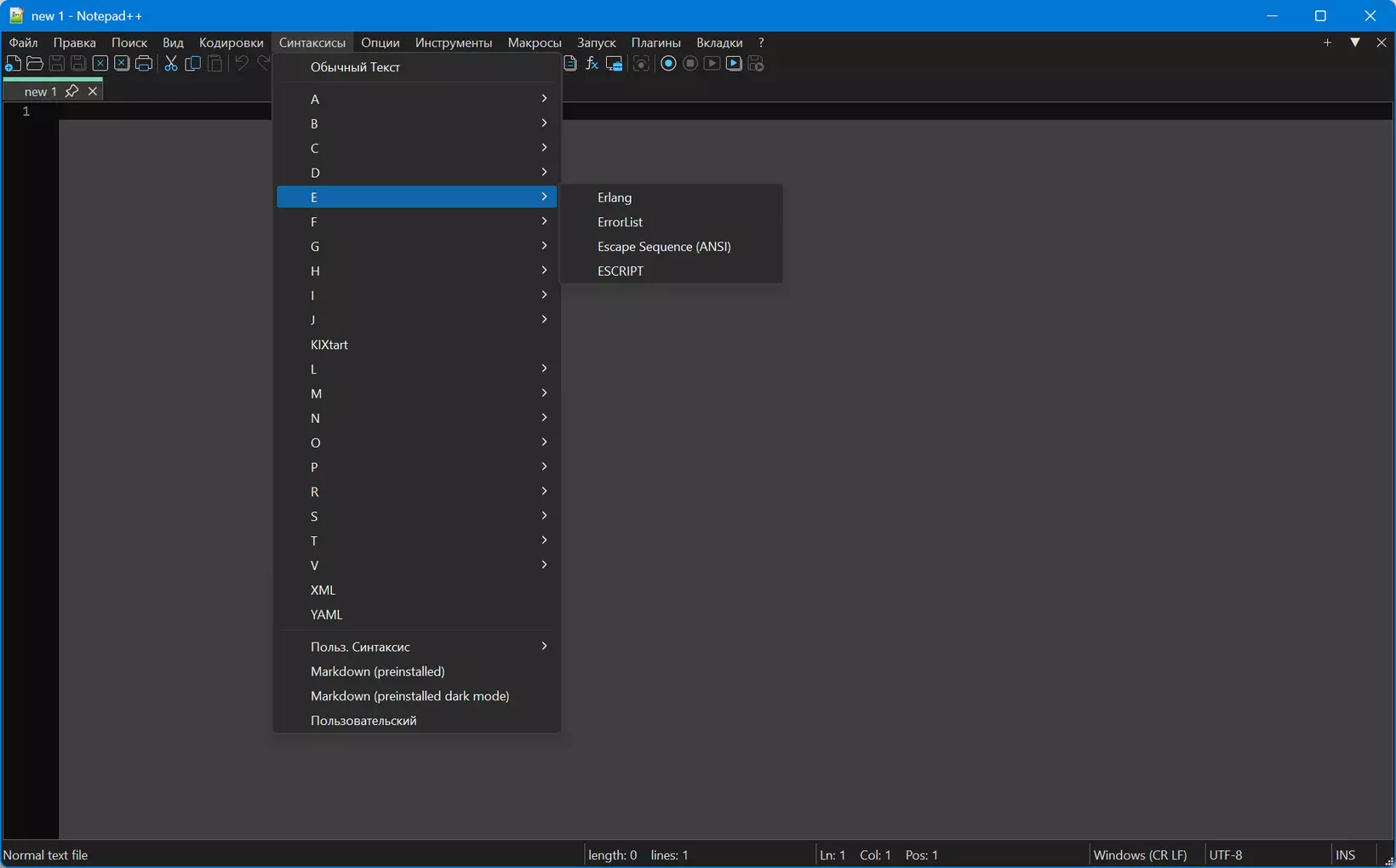The height and width of the screenshot is (868, 1396).
Task: Click the Windows (CR LF) status field
Action: click(x=1140, y=855)
